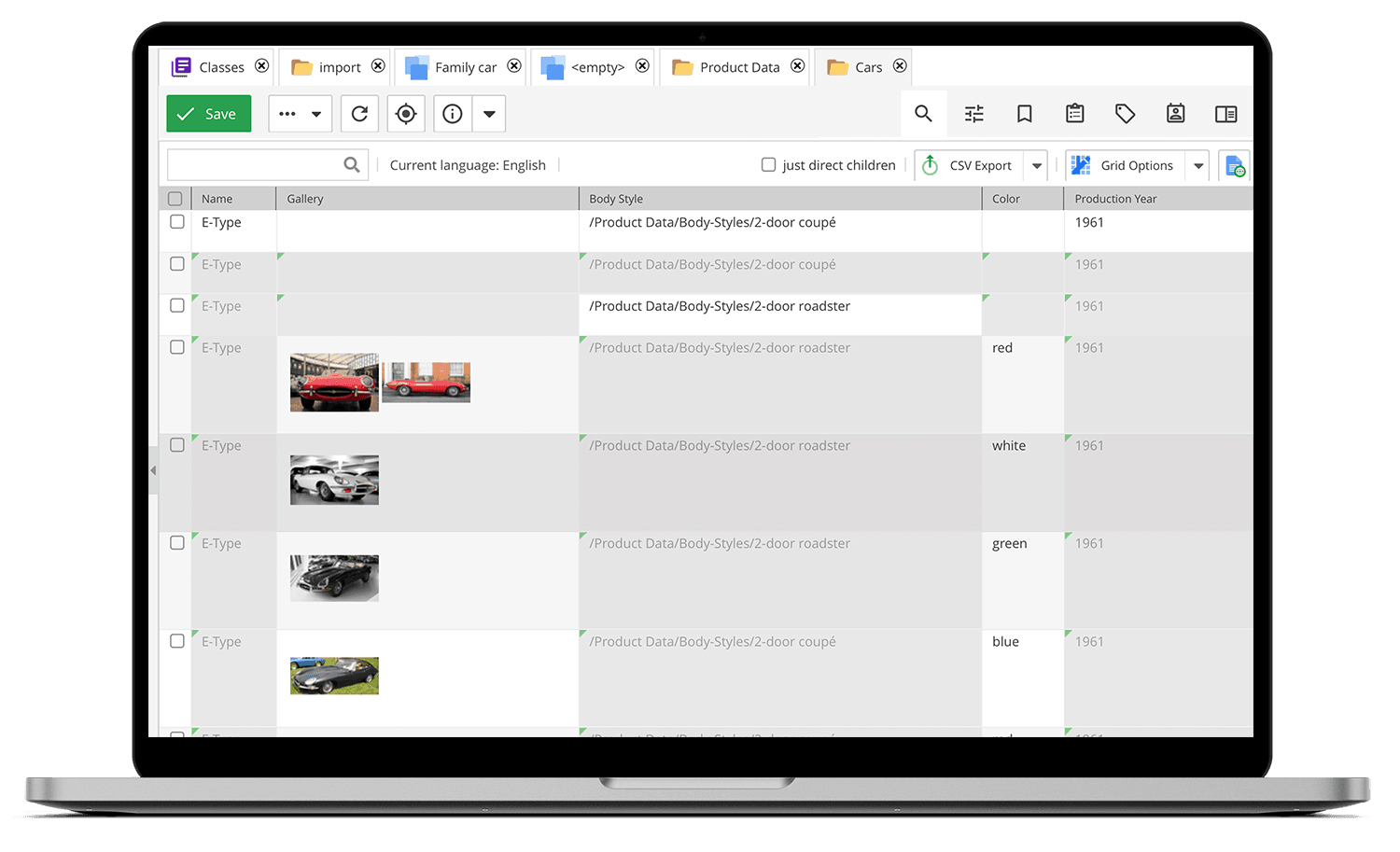This screenshot has width=1400, height=852.
Task: Open the tag icon in toolbar
Action: (1125, 114)
